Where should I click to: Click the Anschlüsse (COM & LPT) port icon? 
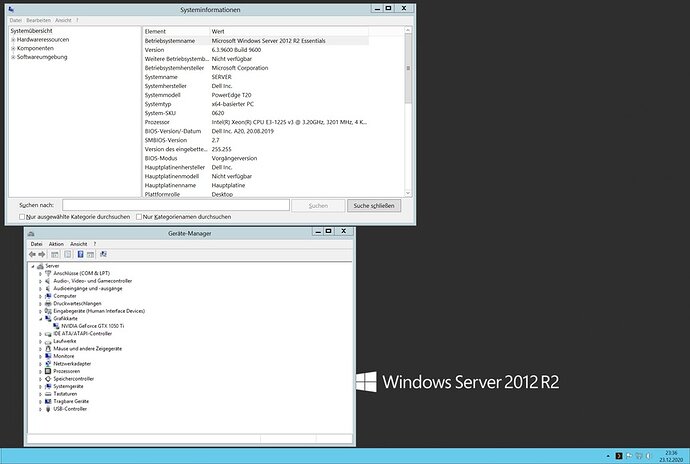pyautogui.click(x=48, y=273)
